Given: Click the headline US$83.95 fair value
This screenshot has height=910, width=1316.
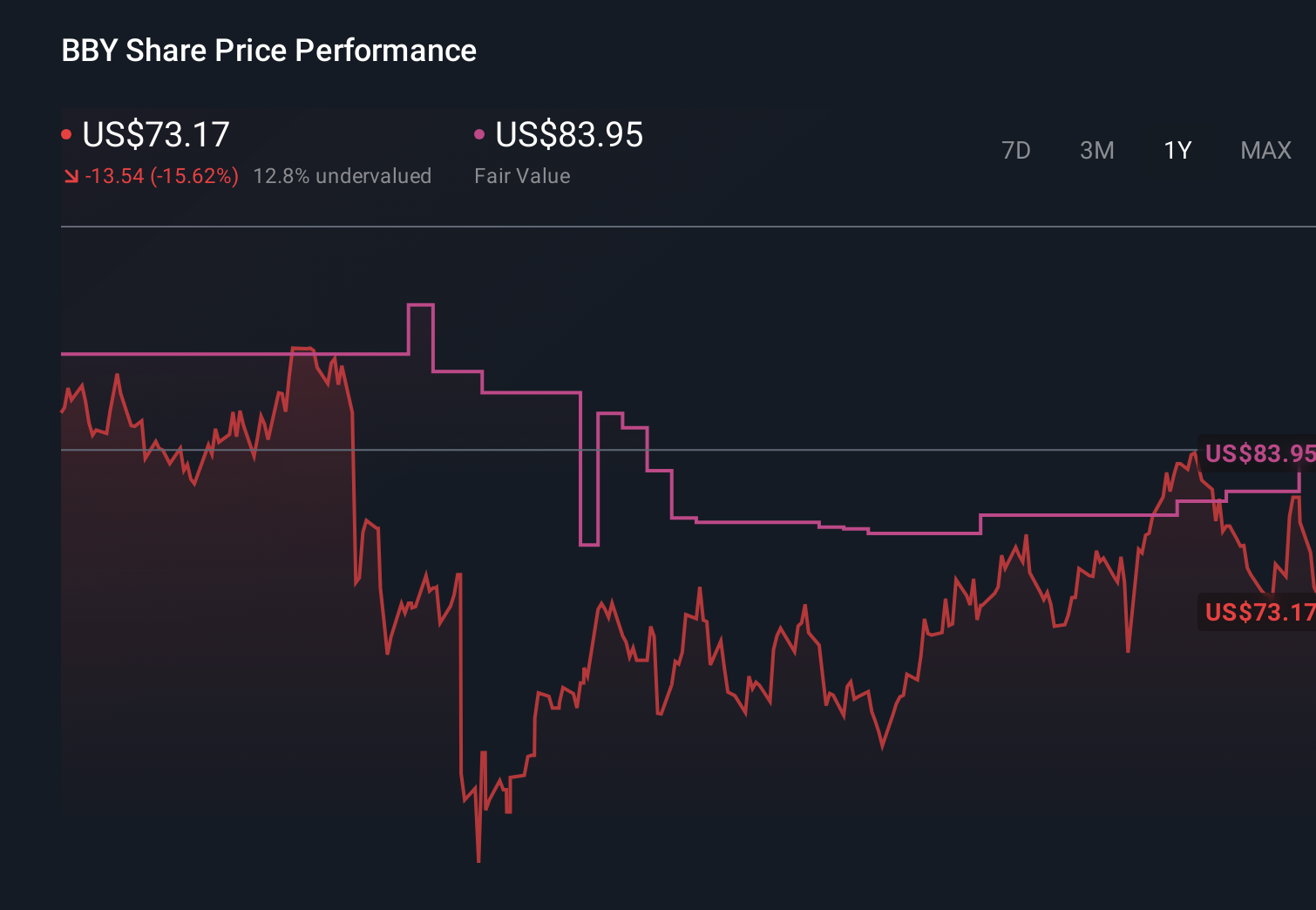Looking at the screenshot, I should pyautogui.click(x=569, y=134).
